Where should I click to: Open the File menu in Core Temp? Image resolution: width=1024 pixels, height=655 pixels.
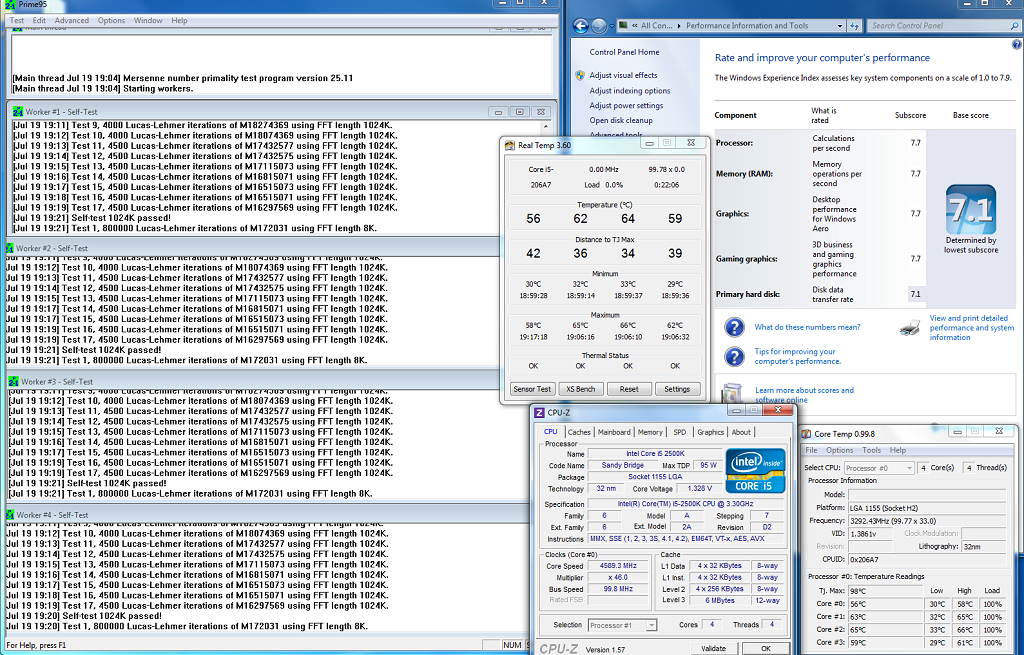(x=811, y=450)
